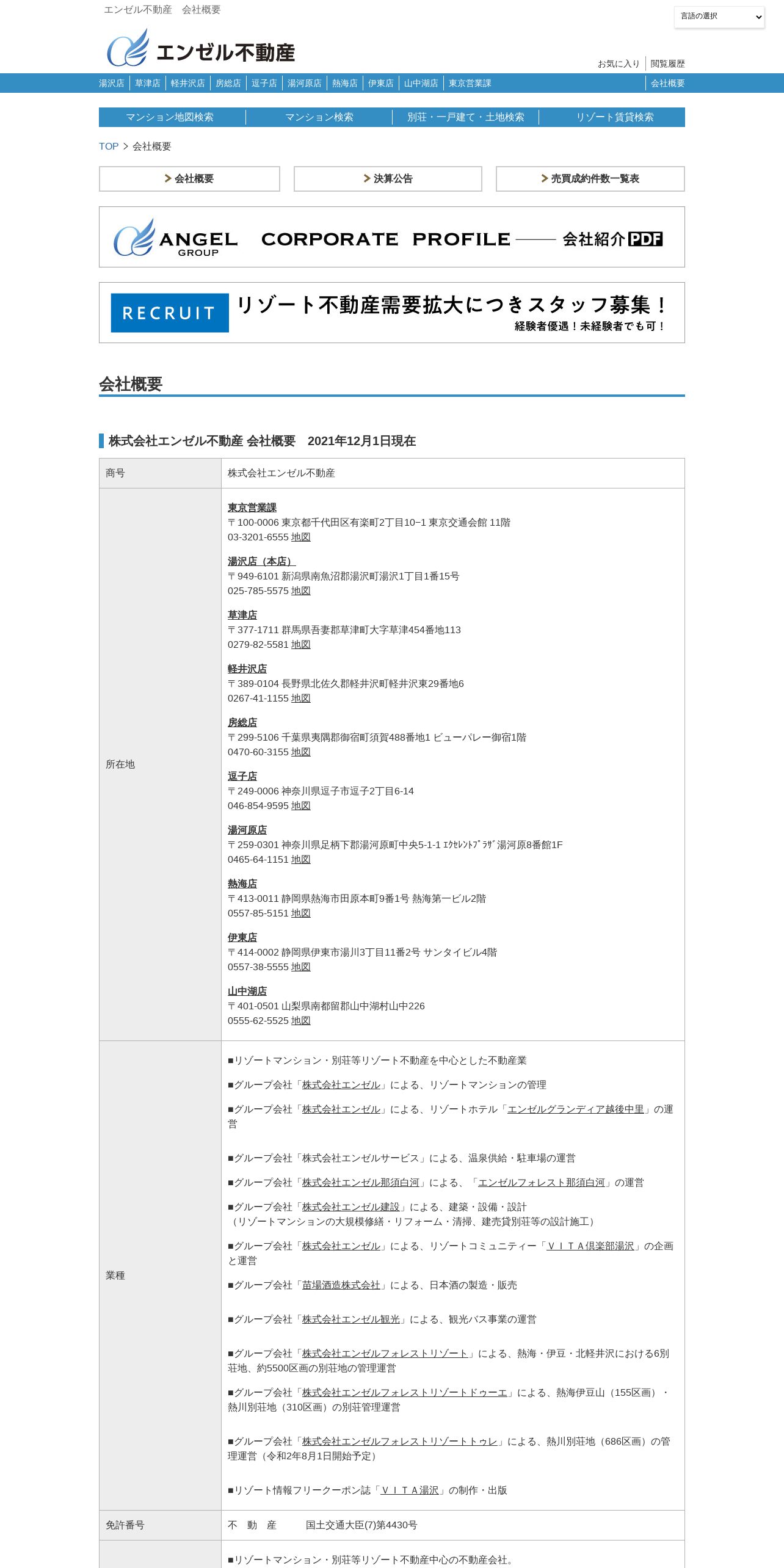Viewport: 784px width, 1568px height.
Task: Select 湯河原店 in the blue navigation bar
Action: click(305, 83)
